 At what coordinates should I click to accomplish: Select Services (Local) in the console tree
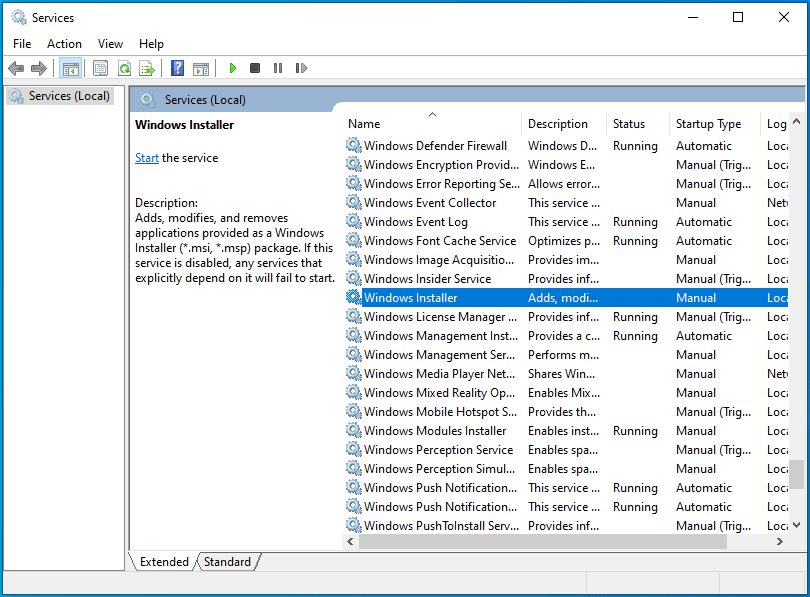pos(69,96)
